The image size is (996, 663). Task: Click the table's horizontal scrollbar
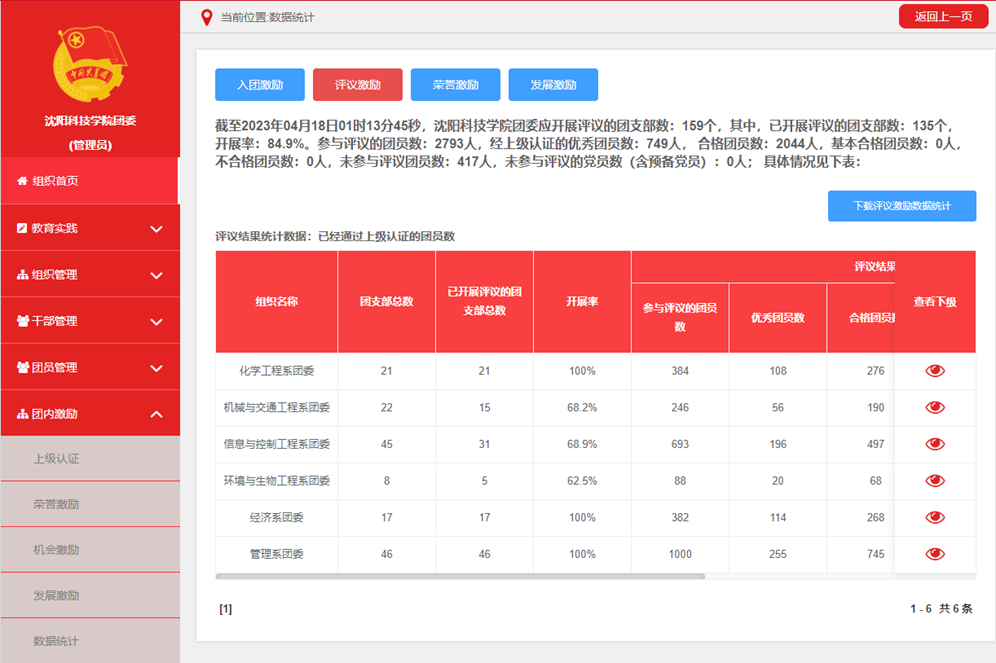[460, 576]
